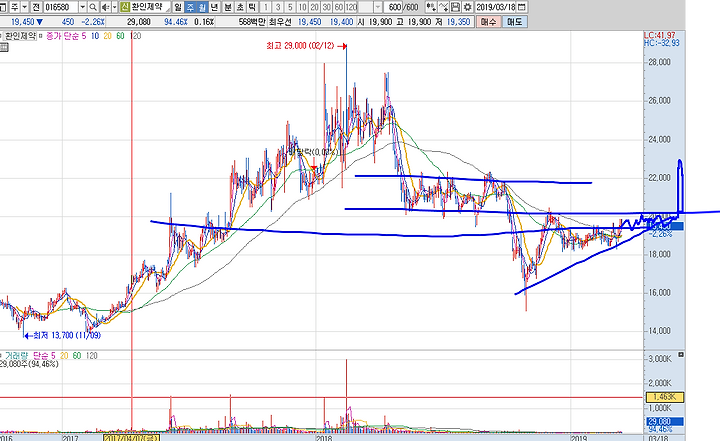Open chart settings gear icon
Viewport: 720px width, 441px height.
[x=467, y=7]
